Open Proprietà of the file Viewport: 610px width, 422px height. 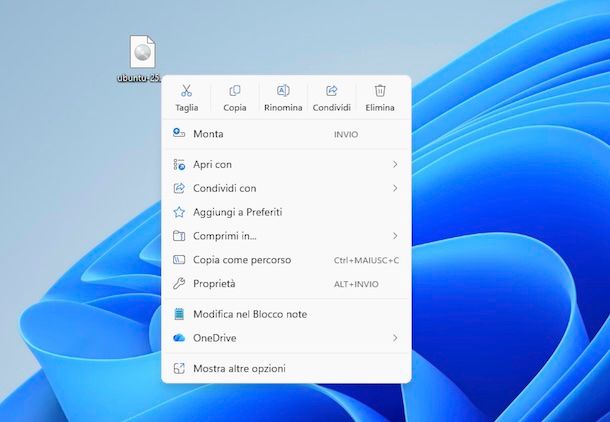point(286,284)
